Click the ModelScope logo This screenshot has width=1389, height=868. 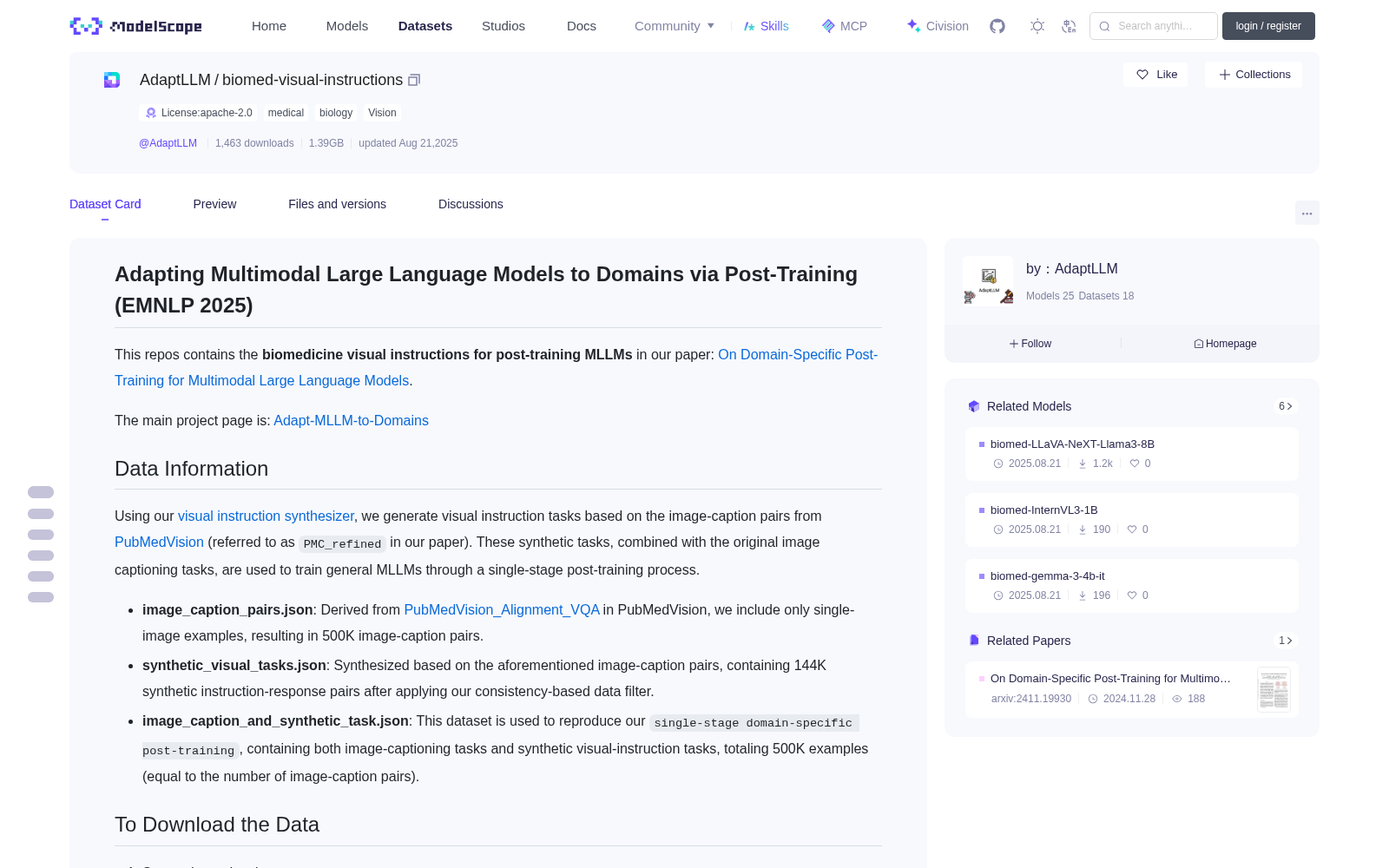135,26
